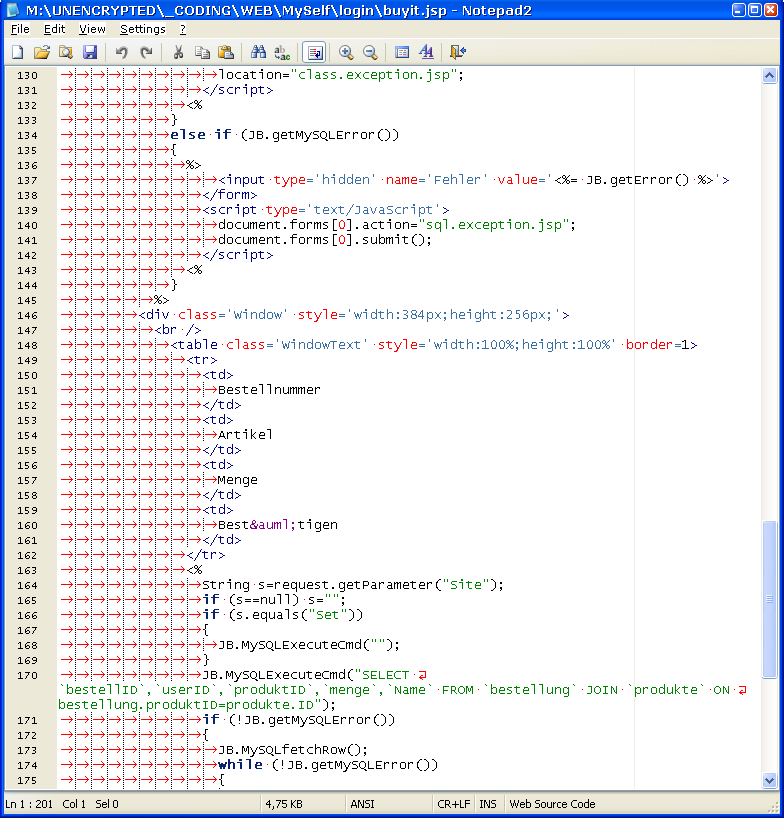
Task: Click the 'Col 1' status bar entry
Action: click(74, 804)
